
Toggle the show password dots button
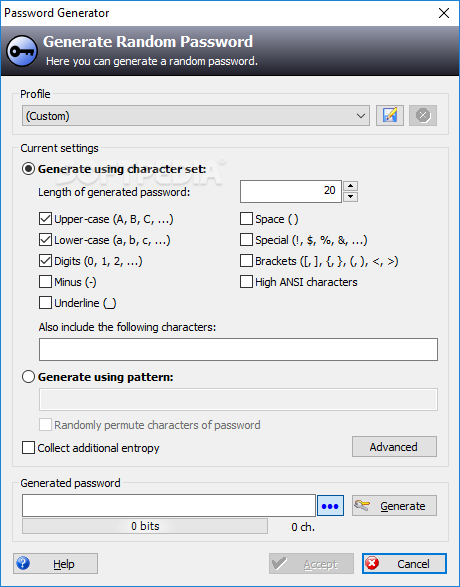click(x=330, y=506)
